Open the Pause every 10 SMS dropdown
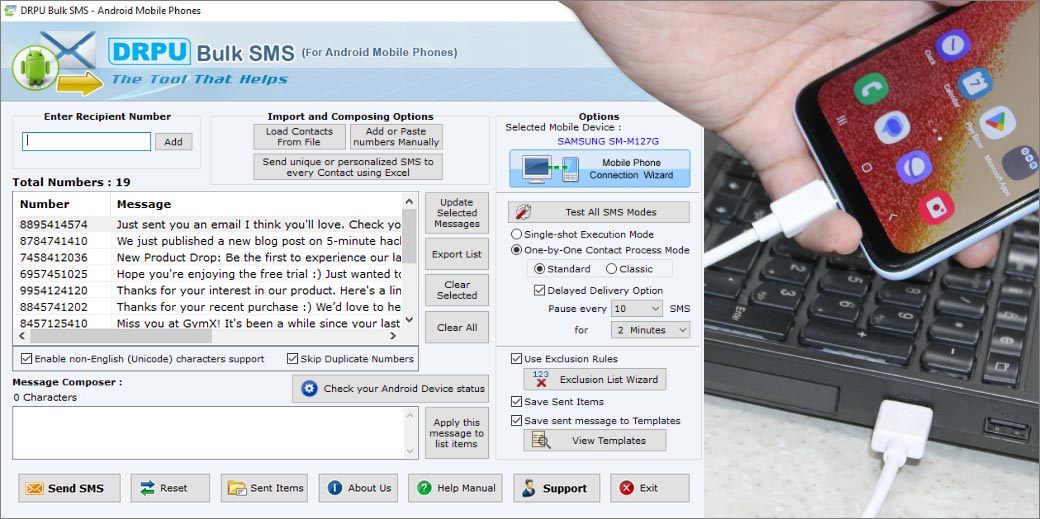 click(637, 309)
